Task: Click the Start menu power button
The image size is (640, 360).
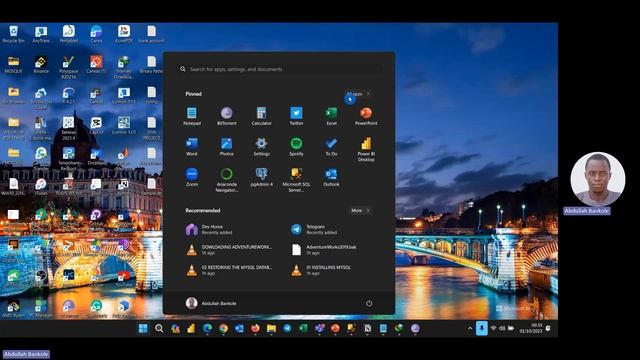Action: (x=369, y=303)
